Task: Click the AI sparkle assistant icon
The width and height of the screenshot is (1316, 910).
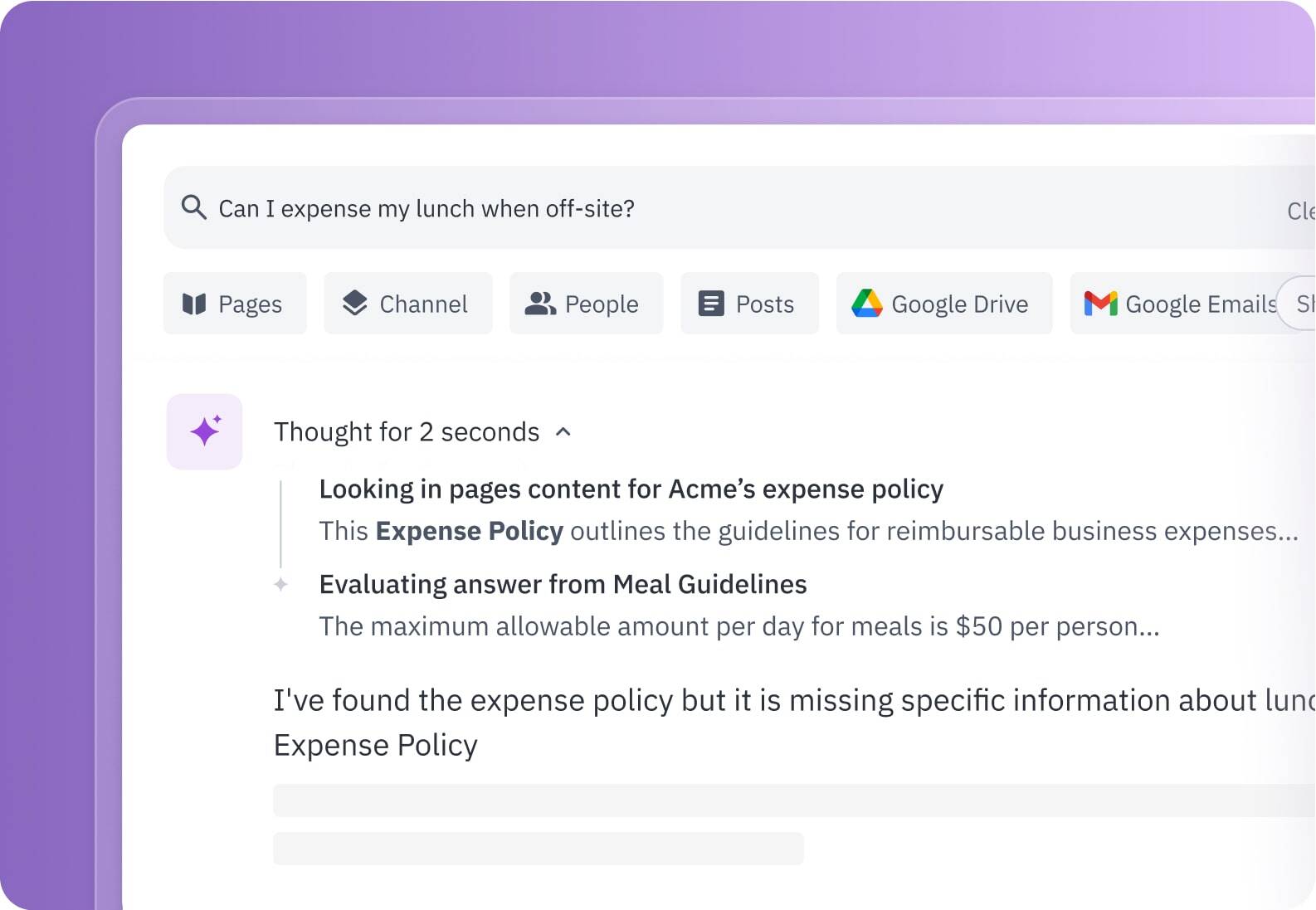Action: [204, 431]
